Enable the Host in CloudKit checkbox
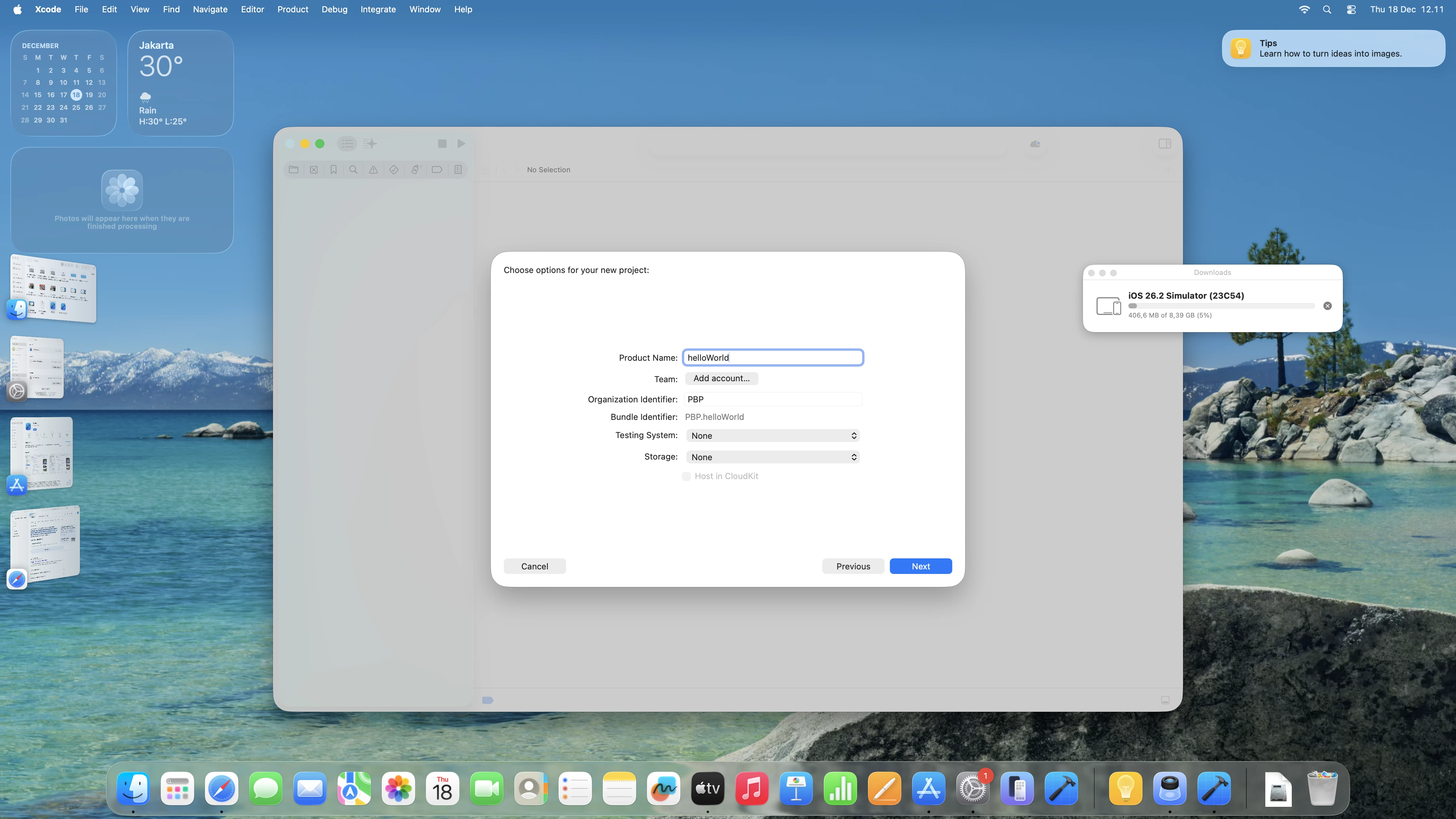The image size is (1456, 819). [686, 476]
